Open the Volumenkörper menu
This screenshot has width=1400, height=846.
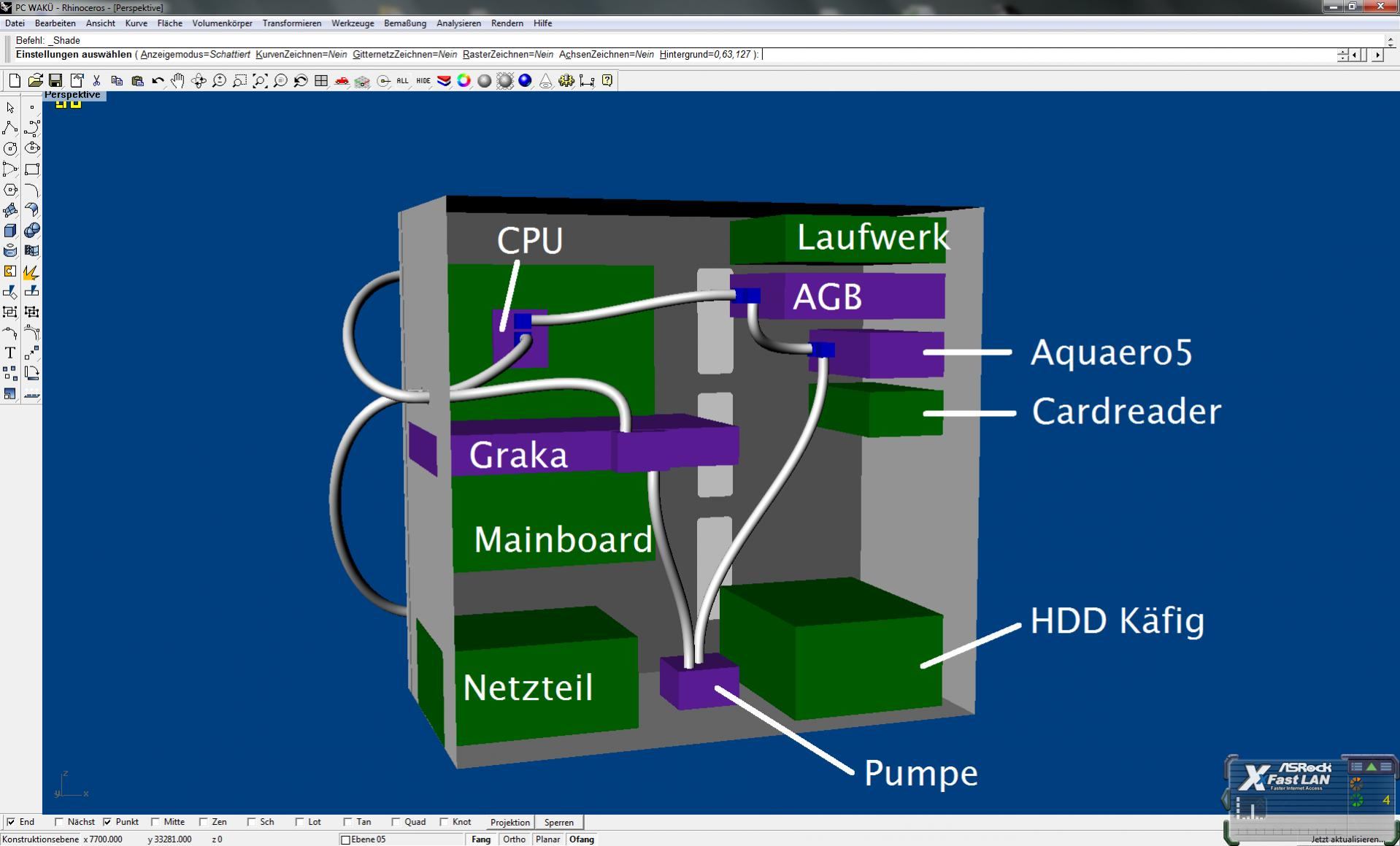(222, 23)
